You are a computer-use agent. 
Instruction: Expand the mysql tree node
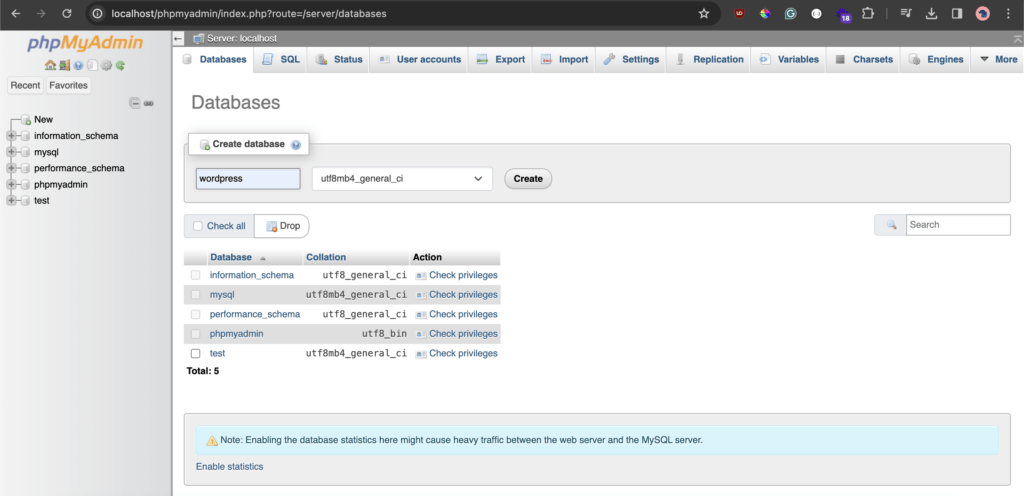[10, 152]
